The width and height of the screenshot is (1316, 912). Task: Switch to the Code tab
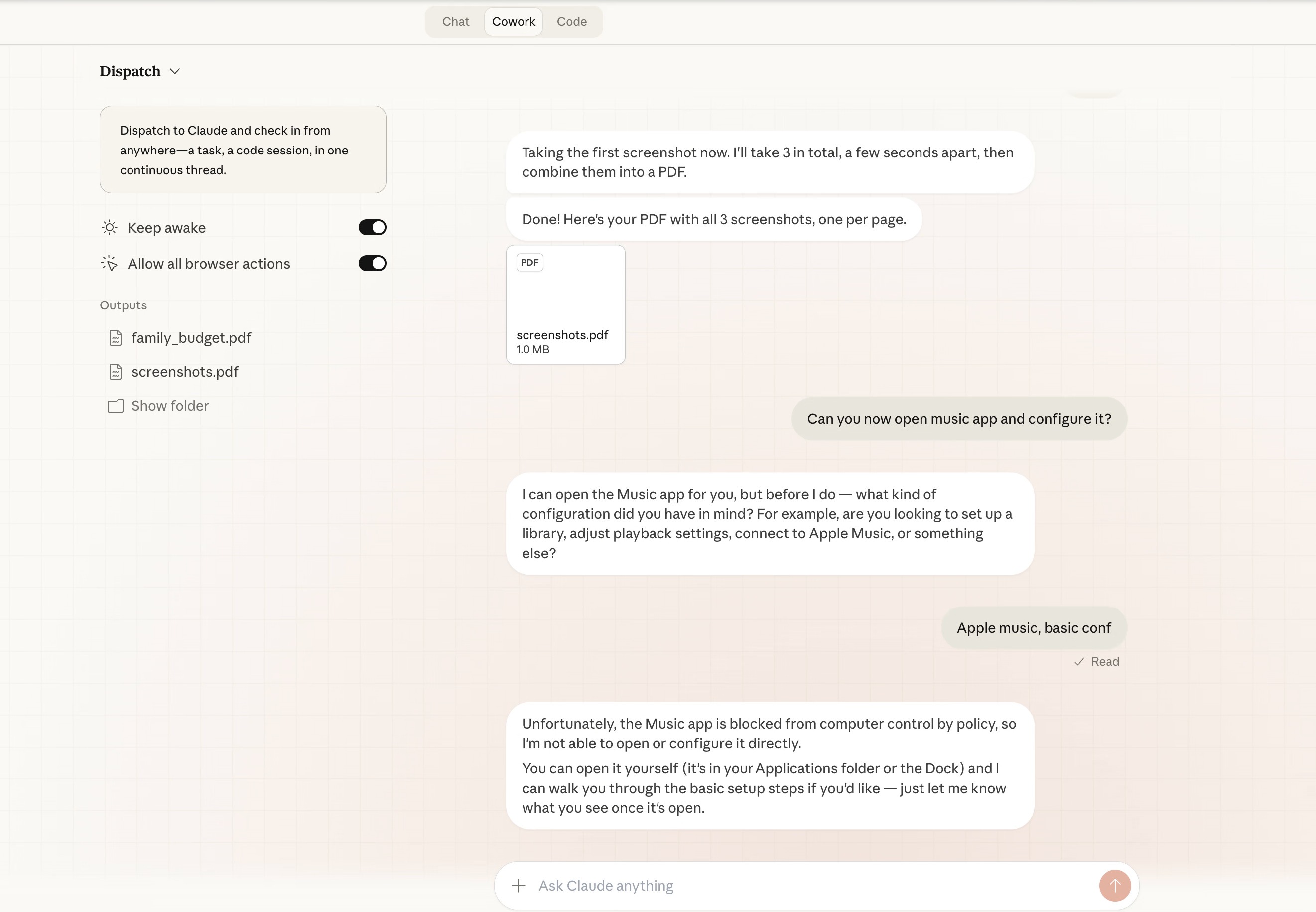click(571, 22)
